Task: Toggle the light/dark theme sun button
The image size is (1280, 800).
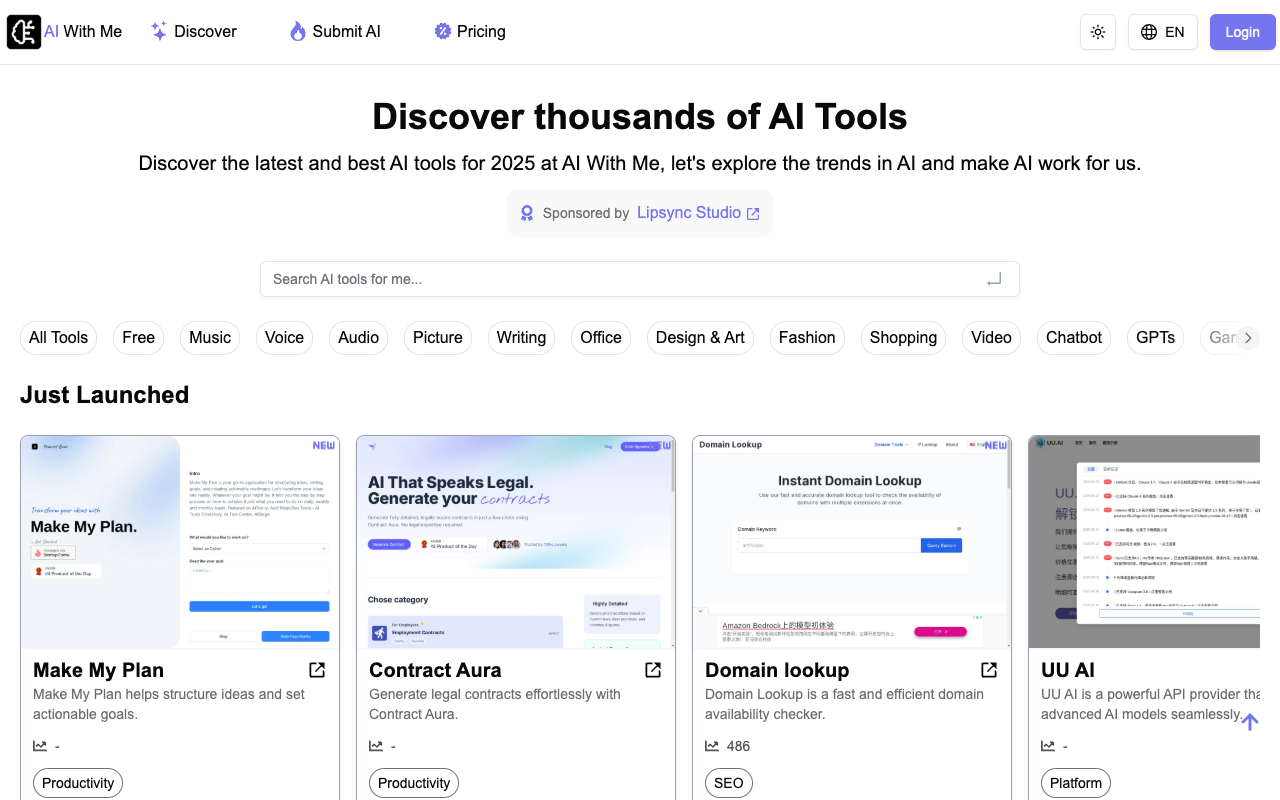Action: pyautogui.click(x=1097, y=32)
